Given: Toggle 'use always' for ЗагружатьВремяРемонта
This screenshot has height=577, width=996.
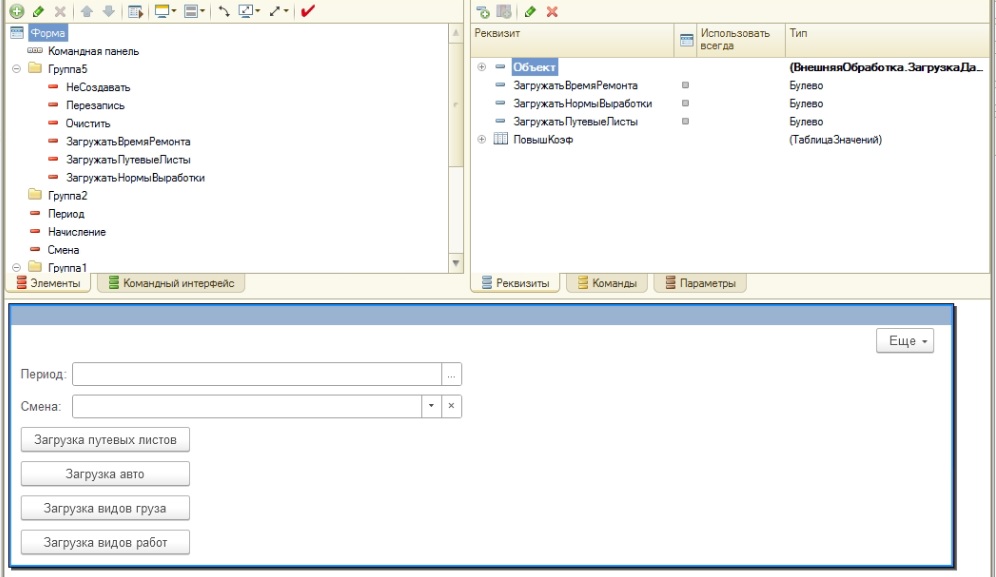Looking at the screenshot, I should point(685,86).
